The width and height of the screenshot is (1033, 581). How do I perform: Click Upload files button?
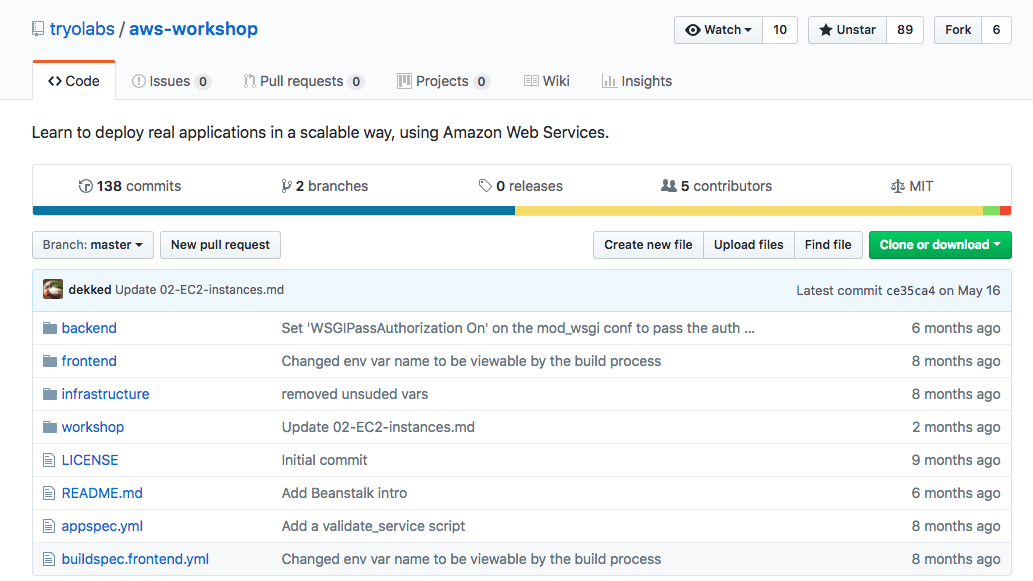[x=749, y=245]
